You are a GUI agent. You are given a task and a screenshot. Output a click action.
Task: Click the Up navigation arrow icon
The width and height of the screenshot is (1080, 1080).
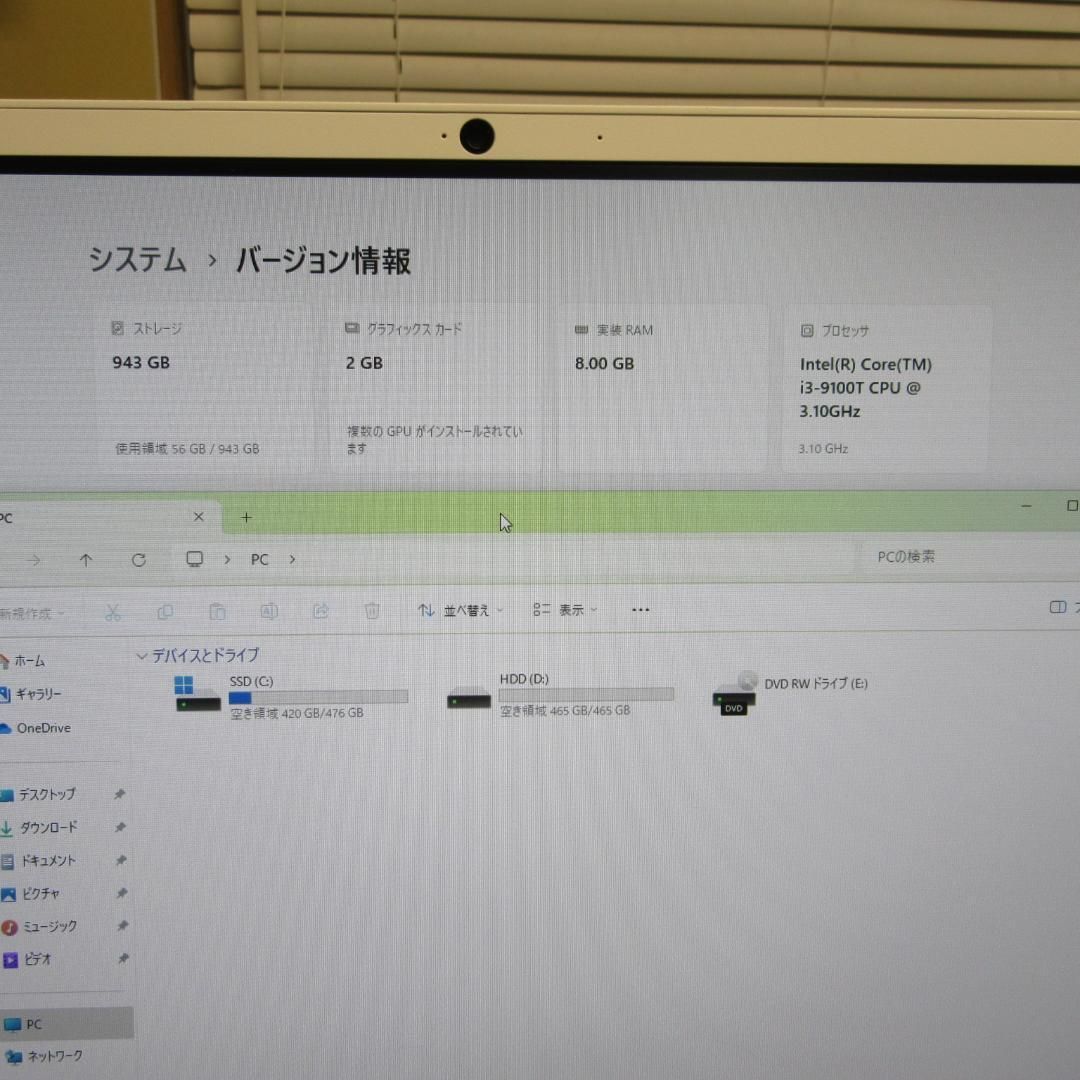86,559
